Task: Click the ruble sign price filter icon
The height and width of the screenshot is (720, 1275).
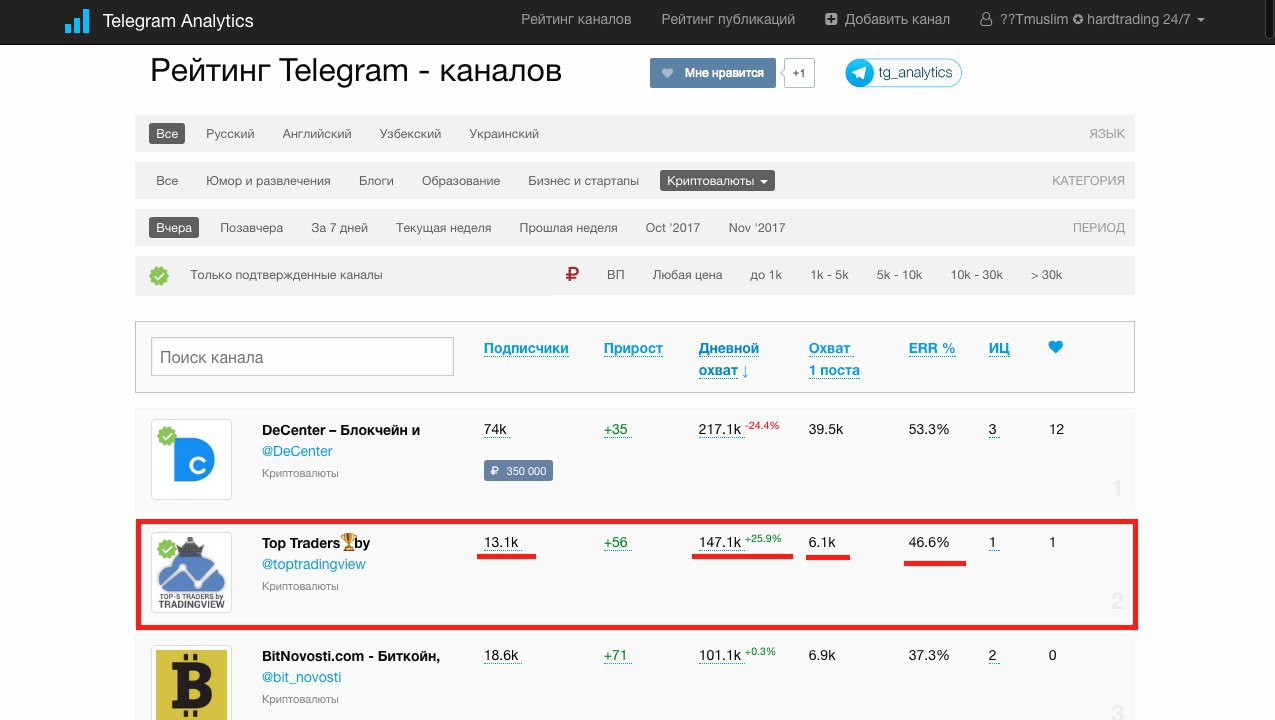Action: (x=572, y=274)
